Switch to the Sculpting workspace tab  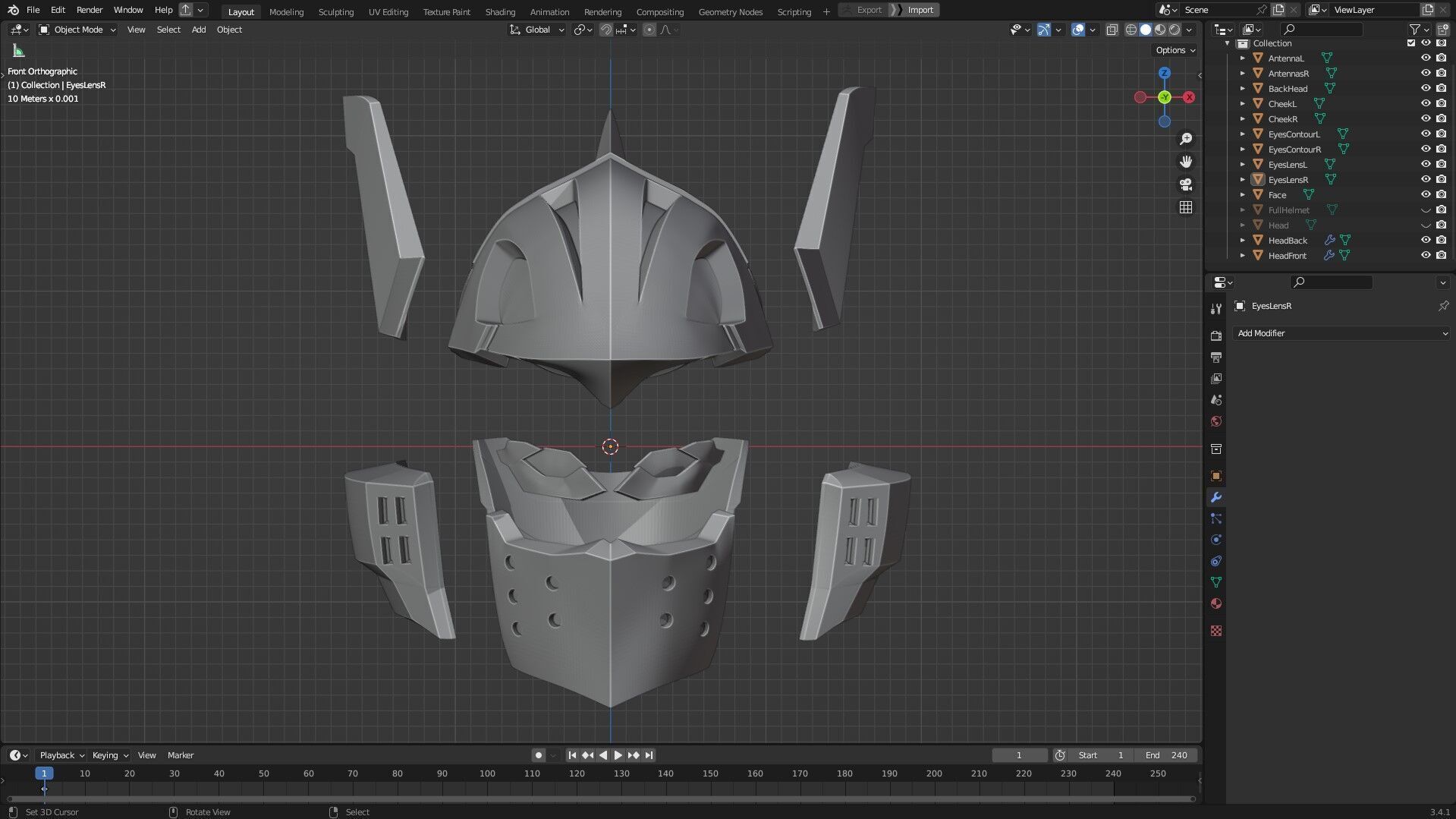pos(336,11)
